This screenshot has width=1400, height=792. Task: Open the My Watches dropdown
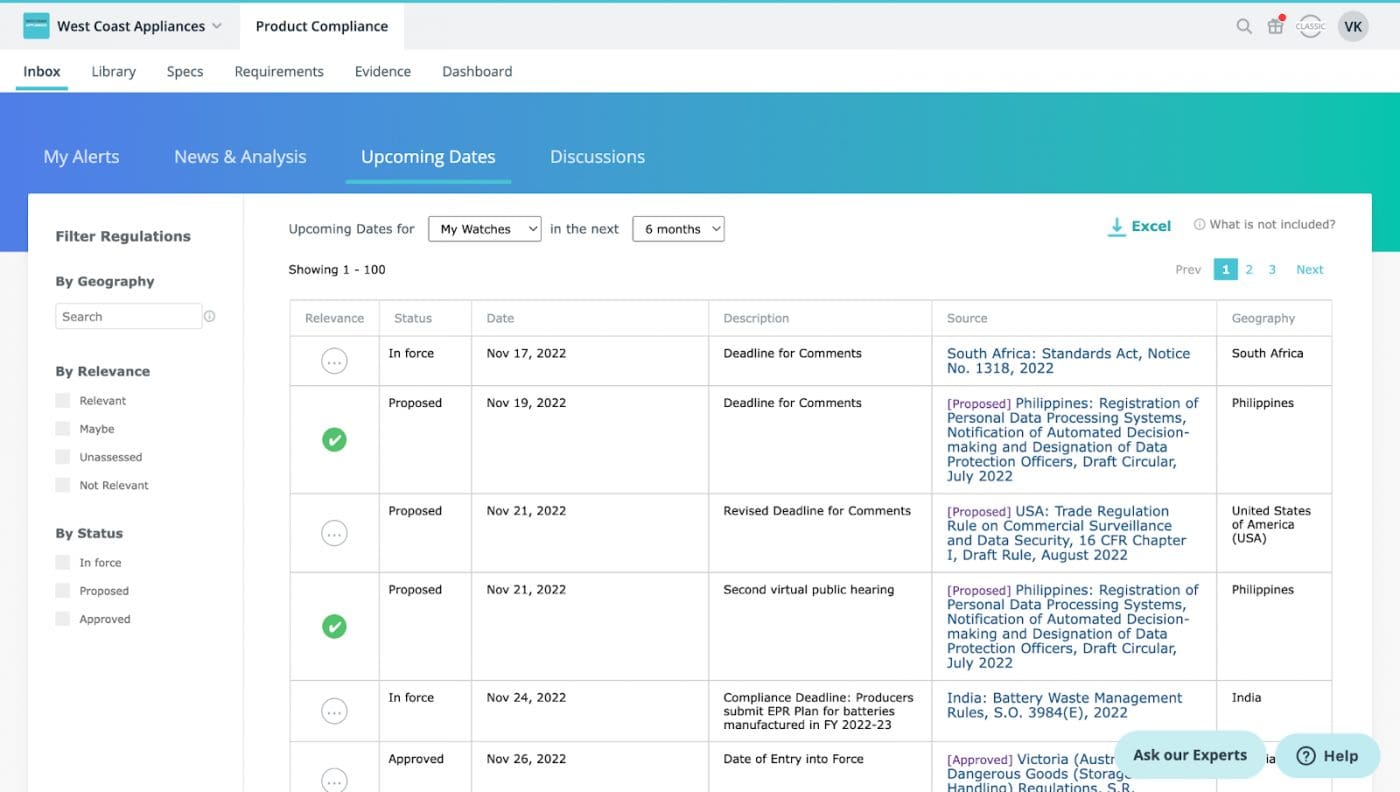484,229
